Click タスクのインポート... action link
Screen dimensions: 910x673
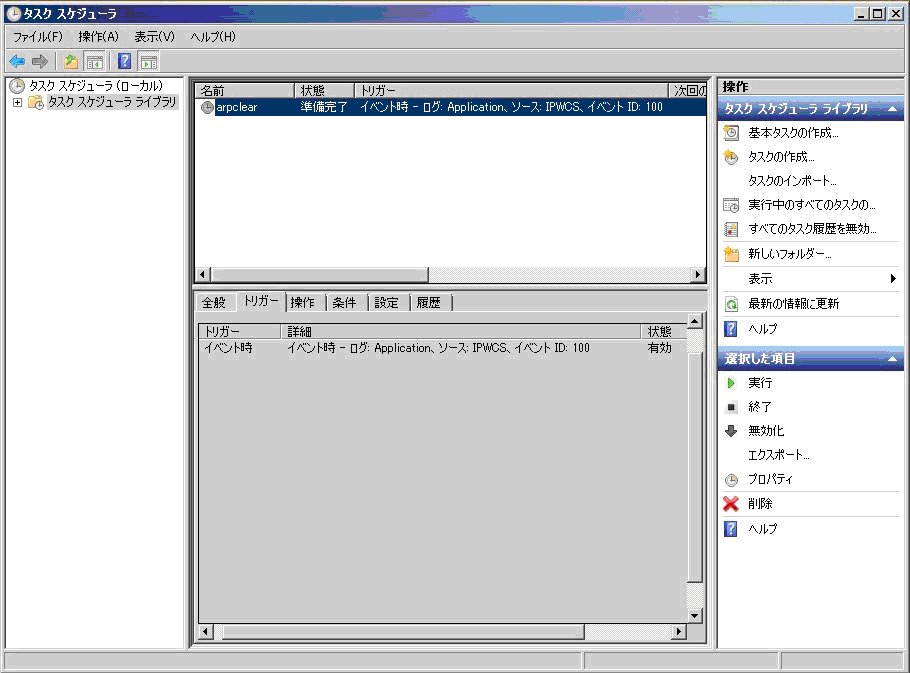pos(792,181)
